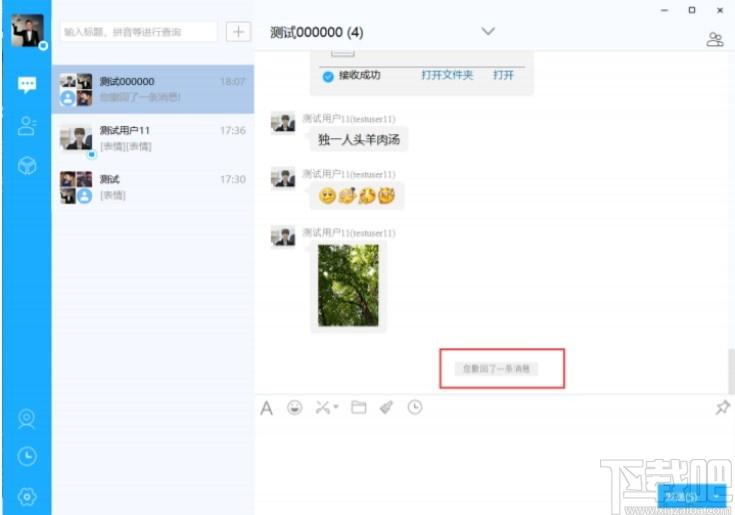Click the 打开文件夹 link
Viewport: 735px width, 515px height.
click(447, 75)
